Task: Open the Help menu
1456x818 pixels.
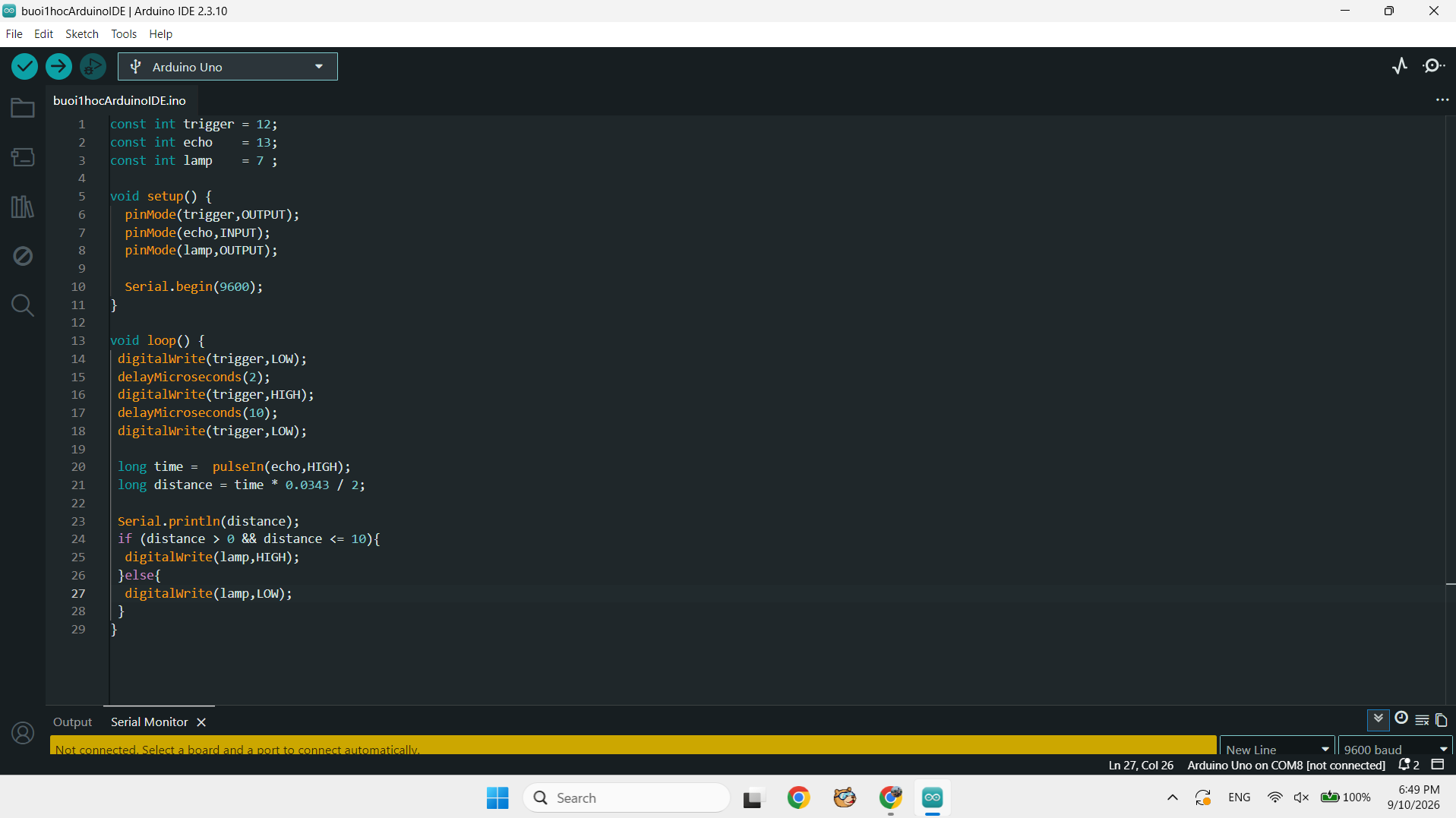Action: 160,34
